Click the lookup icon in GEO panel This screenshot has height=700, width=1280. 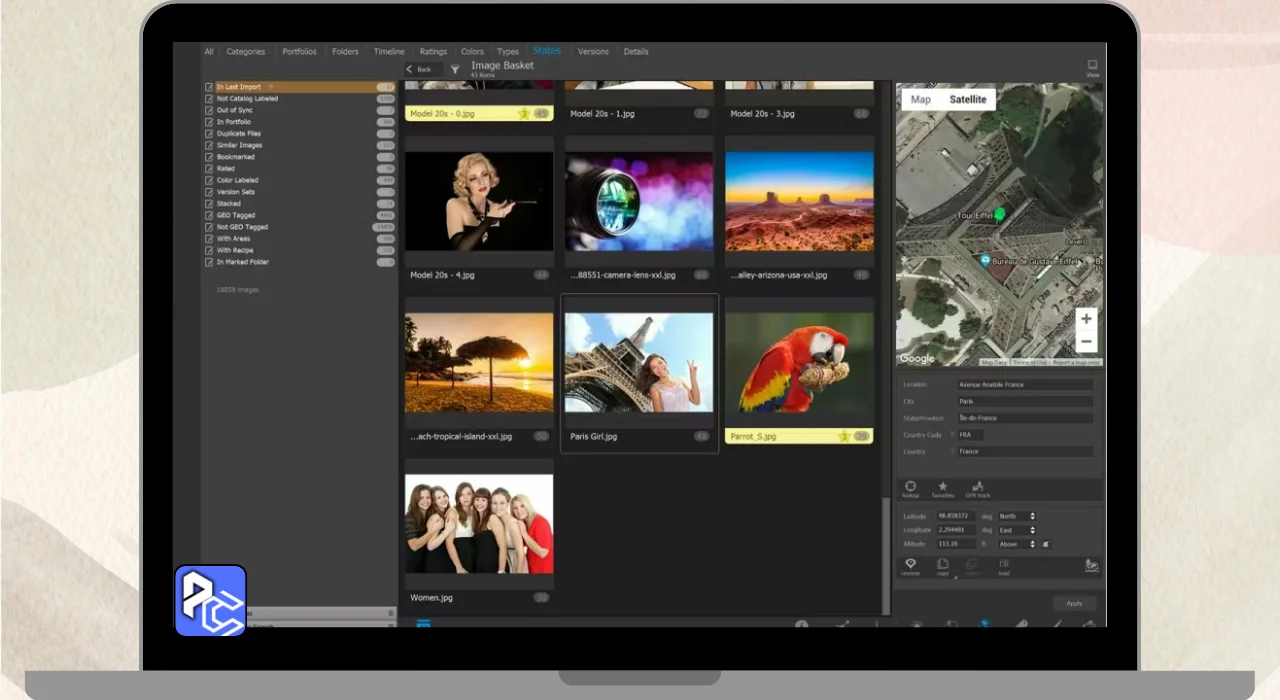910,487
